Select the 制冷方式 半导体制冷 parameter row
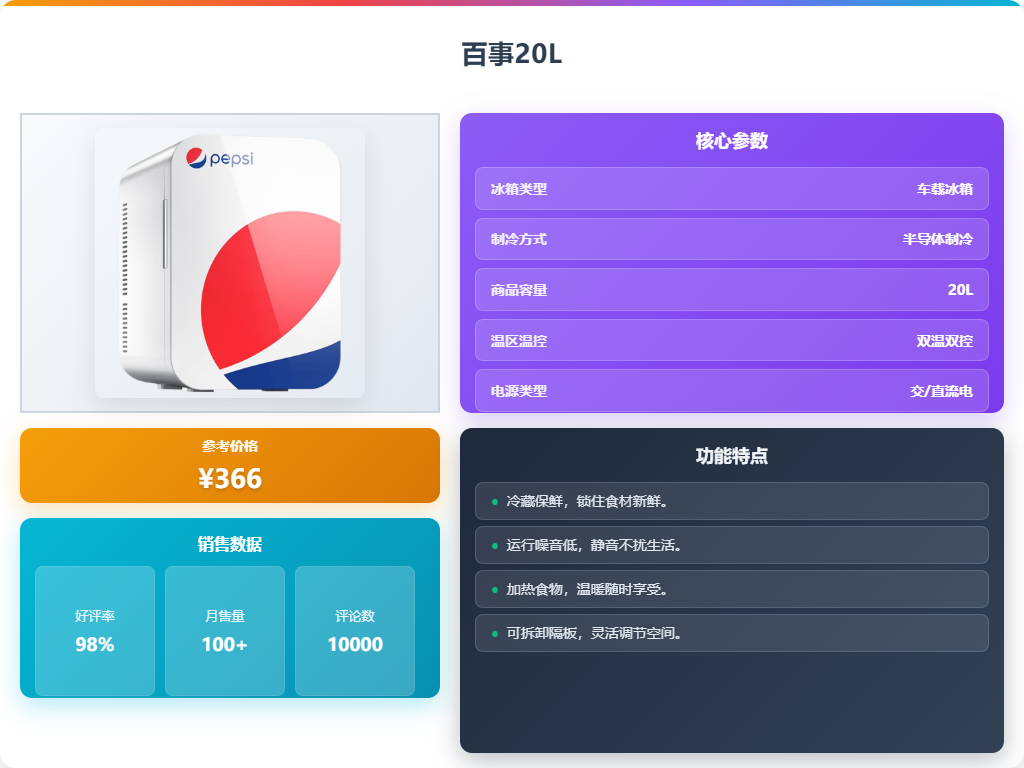Screen dimensions: 1024x768 pos(731,239)
